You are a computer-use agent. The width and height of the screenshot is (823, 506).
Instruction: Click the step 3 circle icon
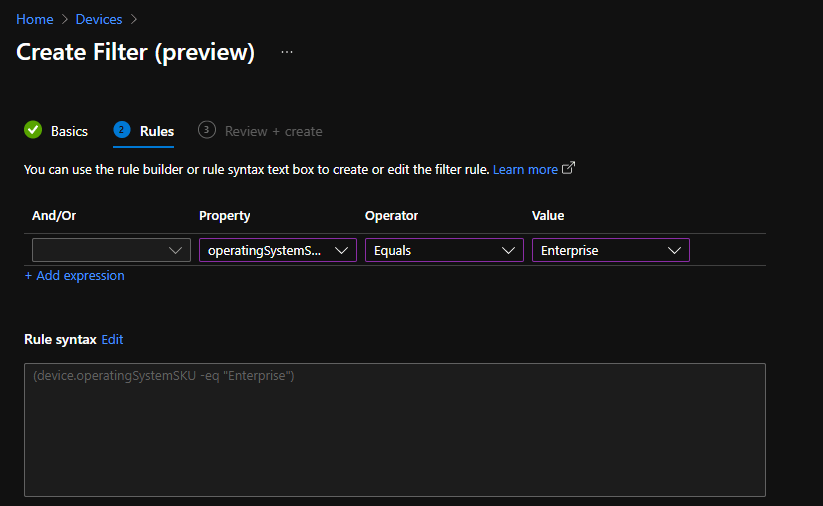207,130
